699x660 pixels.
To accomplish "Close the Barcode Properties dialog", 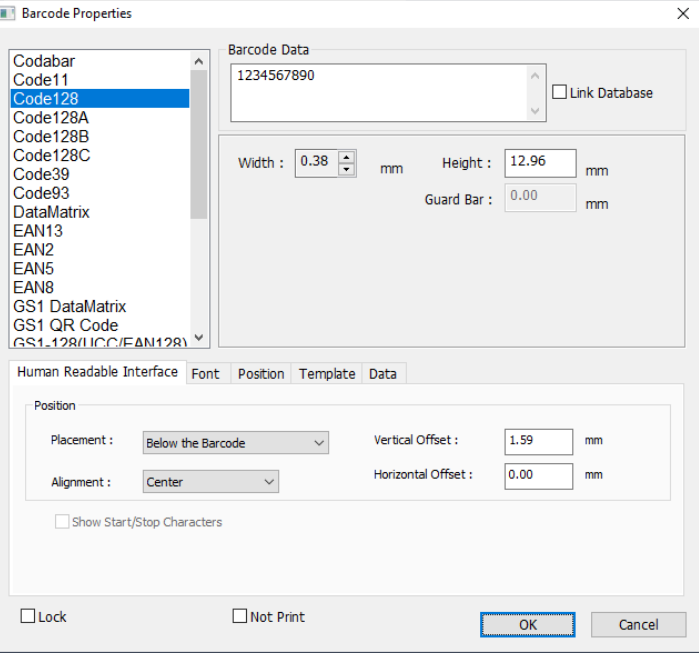I will (682, 13).
